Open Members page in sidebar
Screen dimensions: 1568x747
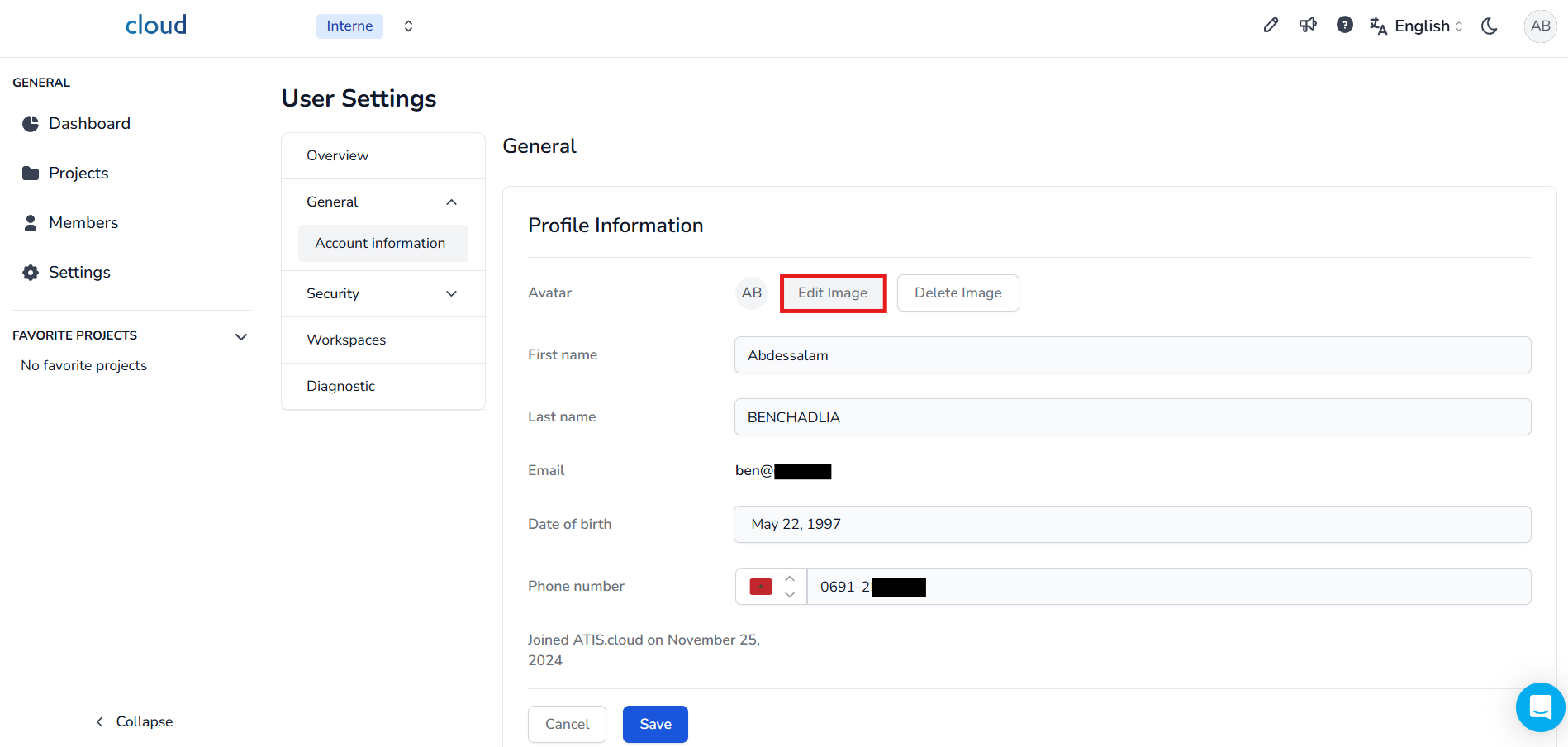[83, 223]
